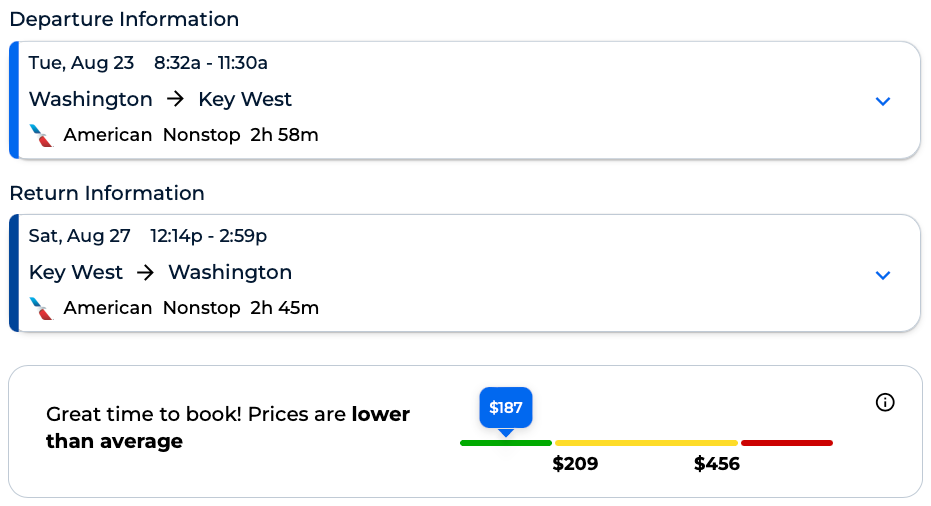This screenshot has height=506, width=931.
Task: Click the red high-price segment of the bar
Action: pyautogui.click(x=787, y=443)
